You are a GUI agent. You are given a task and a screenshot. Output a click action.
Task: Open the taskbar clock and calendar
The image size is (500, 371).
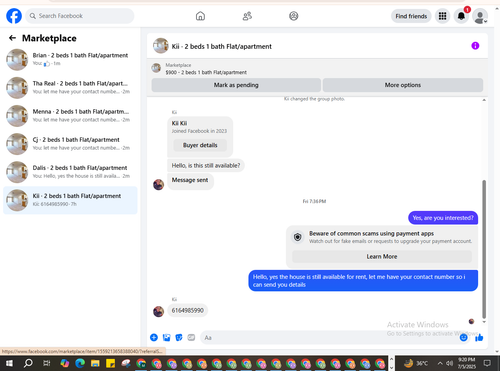pos(467,363)
